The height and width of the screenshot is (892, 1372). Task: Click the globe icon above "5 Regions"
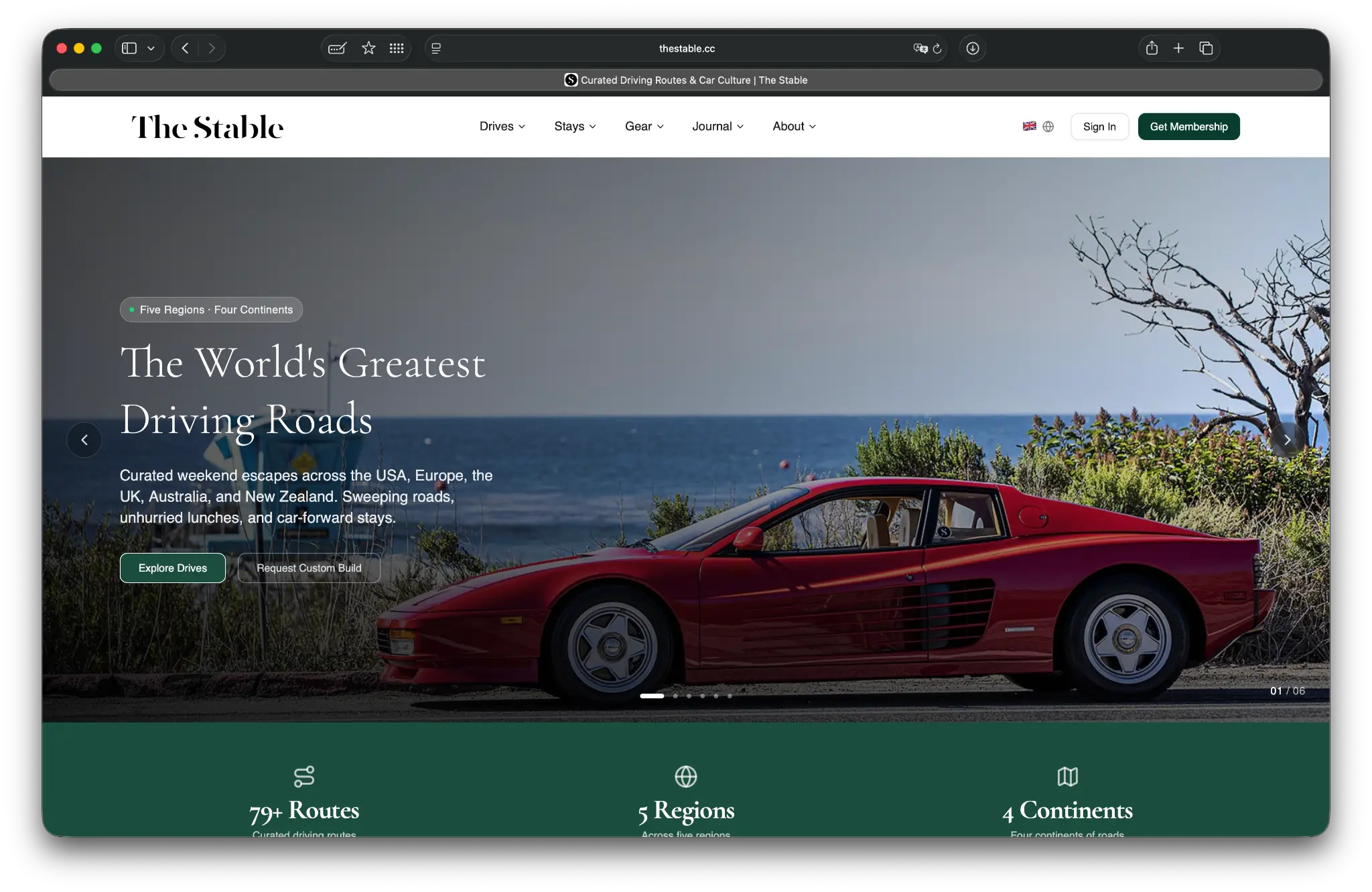tap(685, 777)
